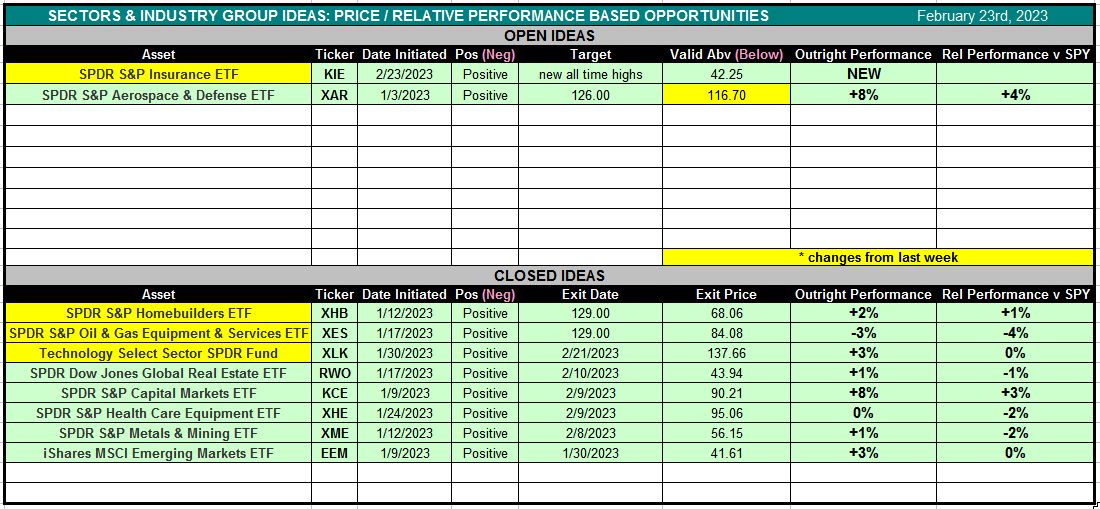
Task: Click the 126.00 target cell
Action: point(590,95)
